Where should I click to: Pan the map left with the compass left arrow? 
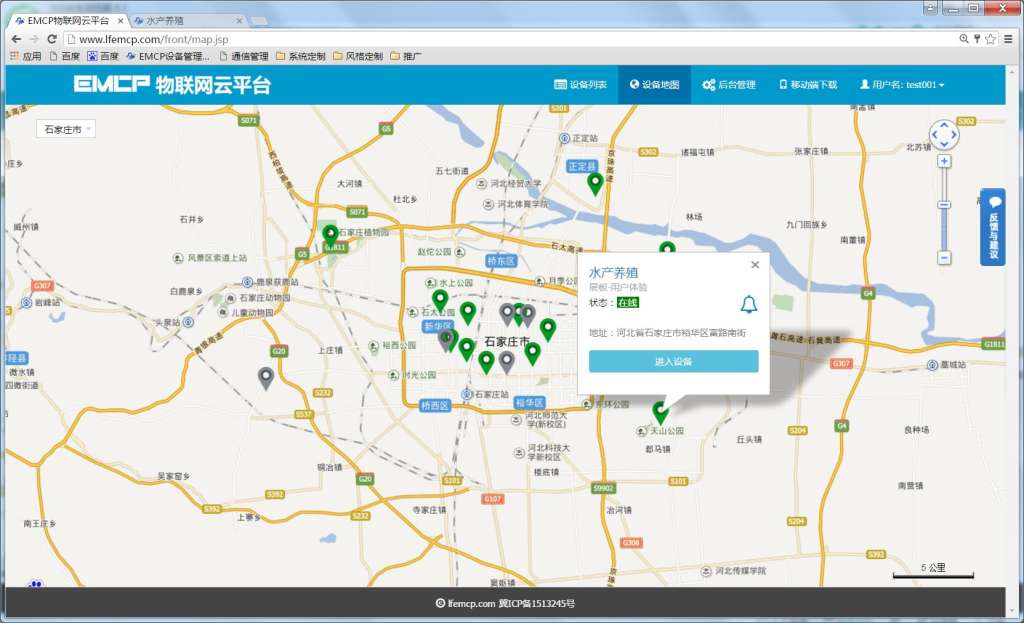point(934,135)
